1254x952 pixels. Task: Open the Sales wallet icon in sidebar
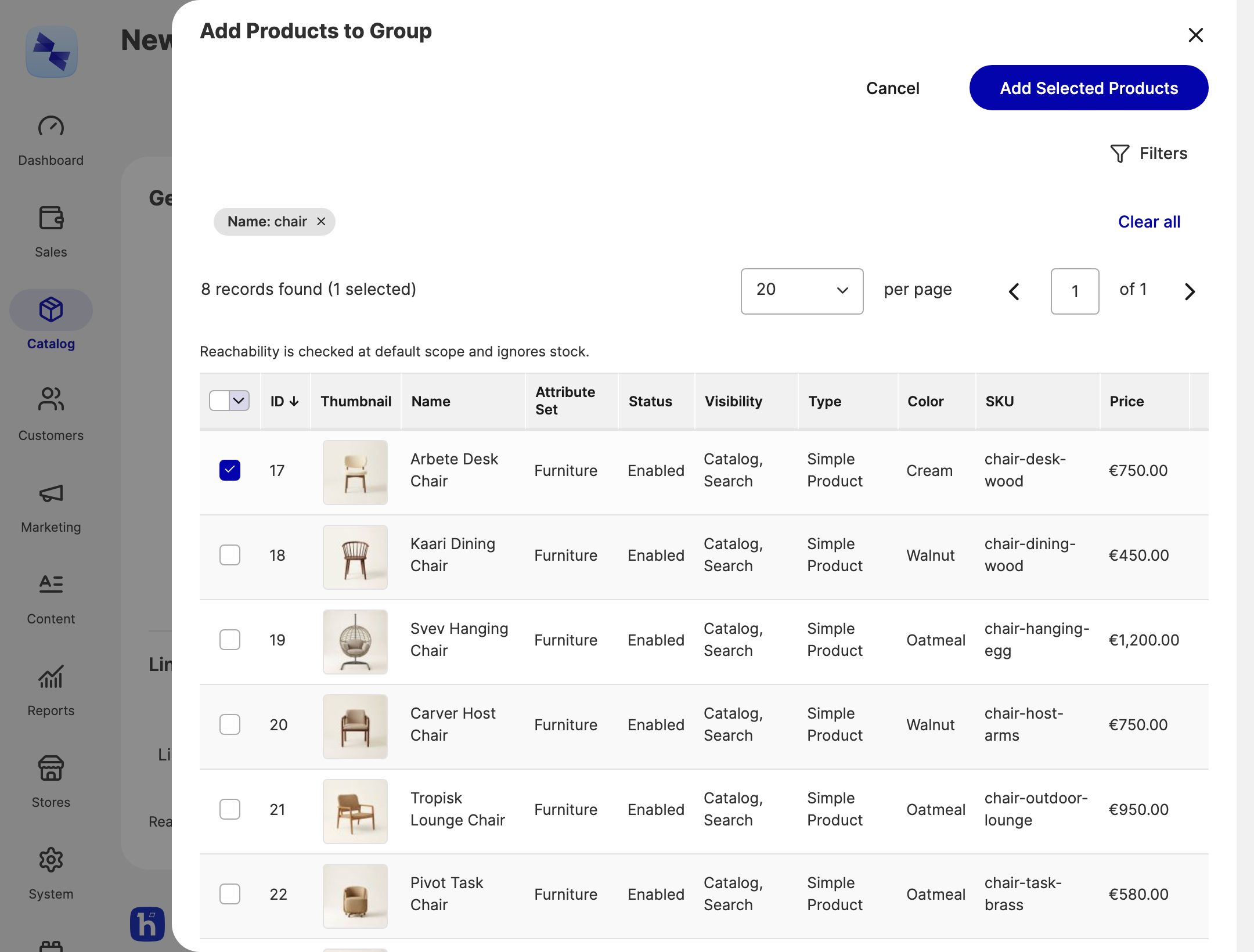pyautogui.click(x=51, y=218)
